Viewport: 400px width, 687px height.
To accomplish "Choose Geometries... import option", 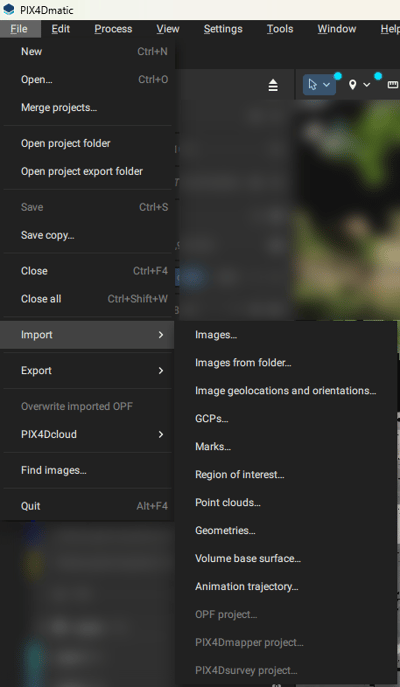I will [x=286, y=531].
